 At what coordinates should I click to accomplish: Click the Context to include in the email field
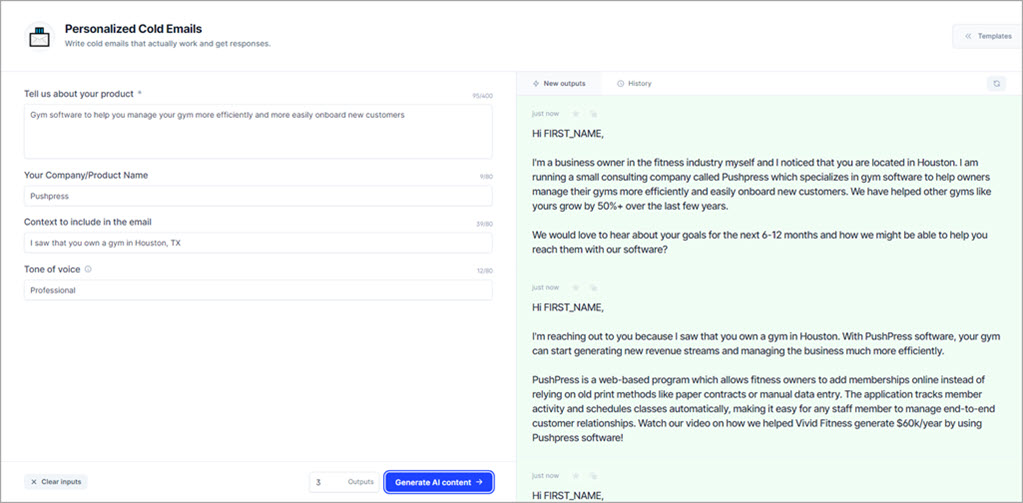[258, 243]
